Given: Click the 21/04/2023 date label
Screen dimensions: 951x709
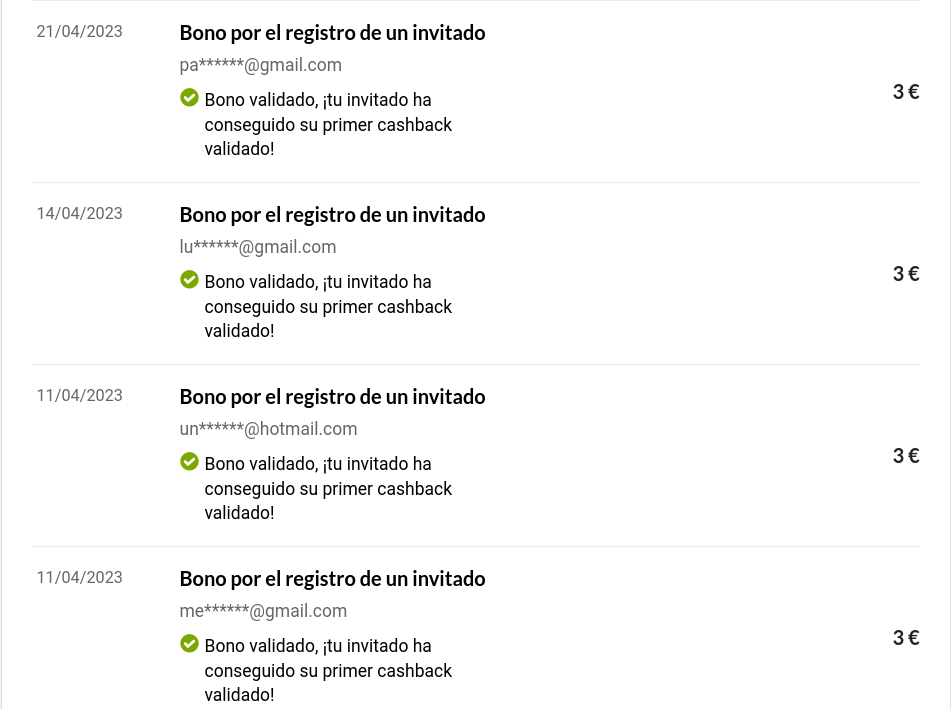Looking at the screenshot, I should [x=79, y=32].
